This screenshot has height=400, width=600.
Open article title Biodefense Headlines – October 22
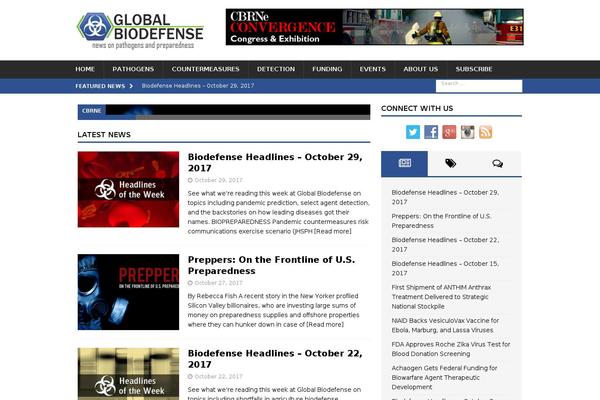pos(275,359)
